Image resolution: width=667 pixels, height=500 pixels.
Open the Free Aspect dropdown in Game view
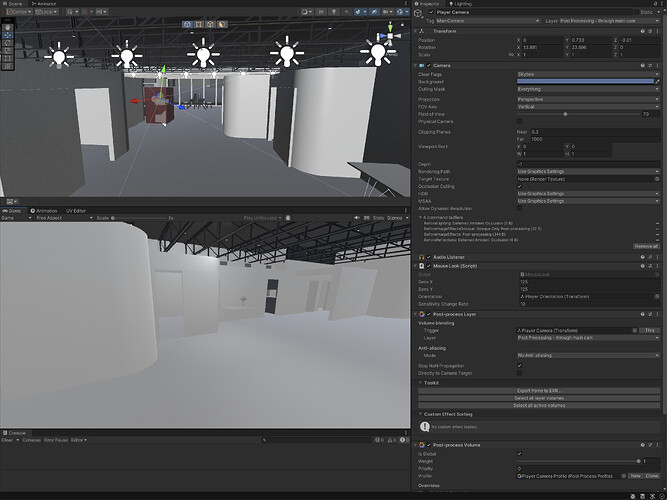[64, 218]
